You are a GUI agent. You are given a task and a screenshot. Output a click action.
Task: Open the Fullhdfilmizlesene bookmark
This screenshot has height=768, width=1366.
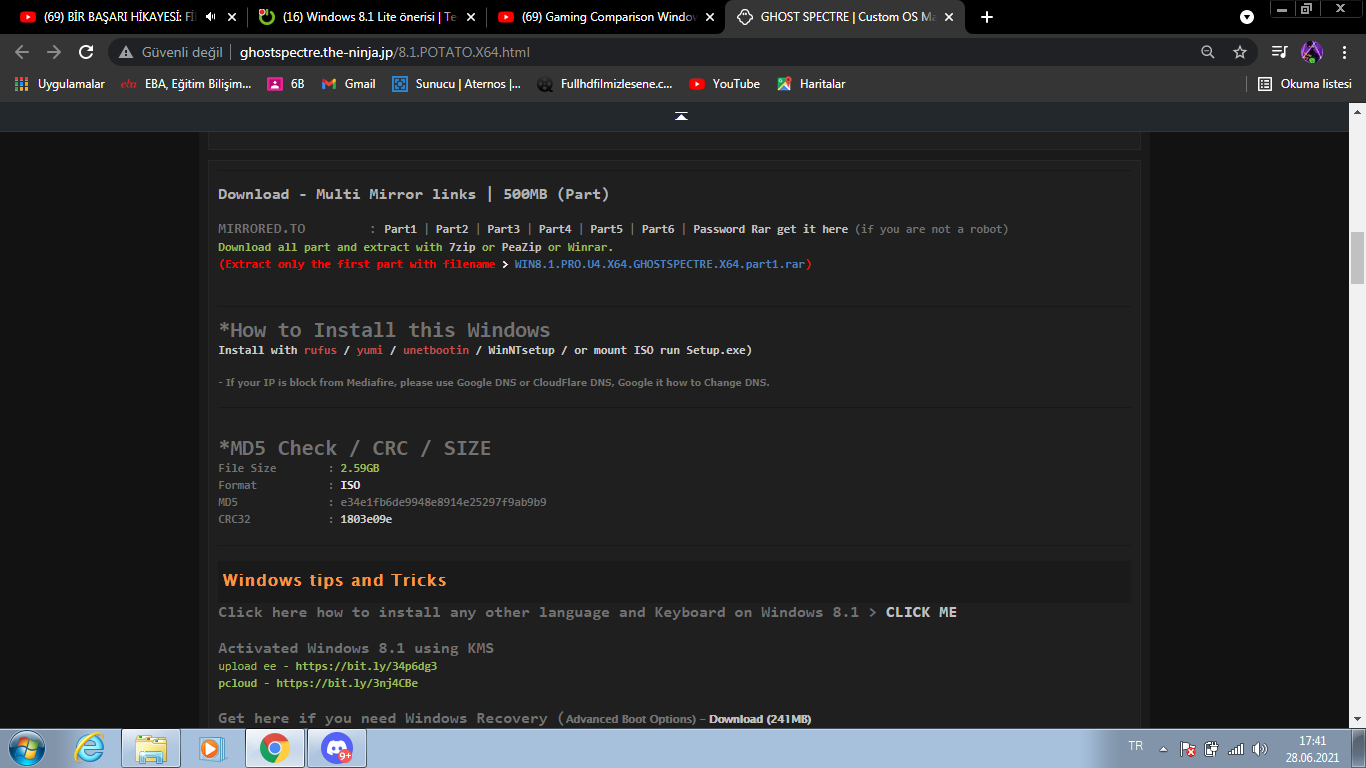605,84
